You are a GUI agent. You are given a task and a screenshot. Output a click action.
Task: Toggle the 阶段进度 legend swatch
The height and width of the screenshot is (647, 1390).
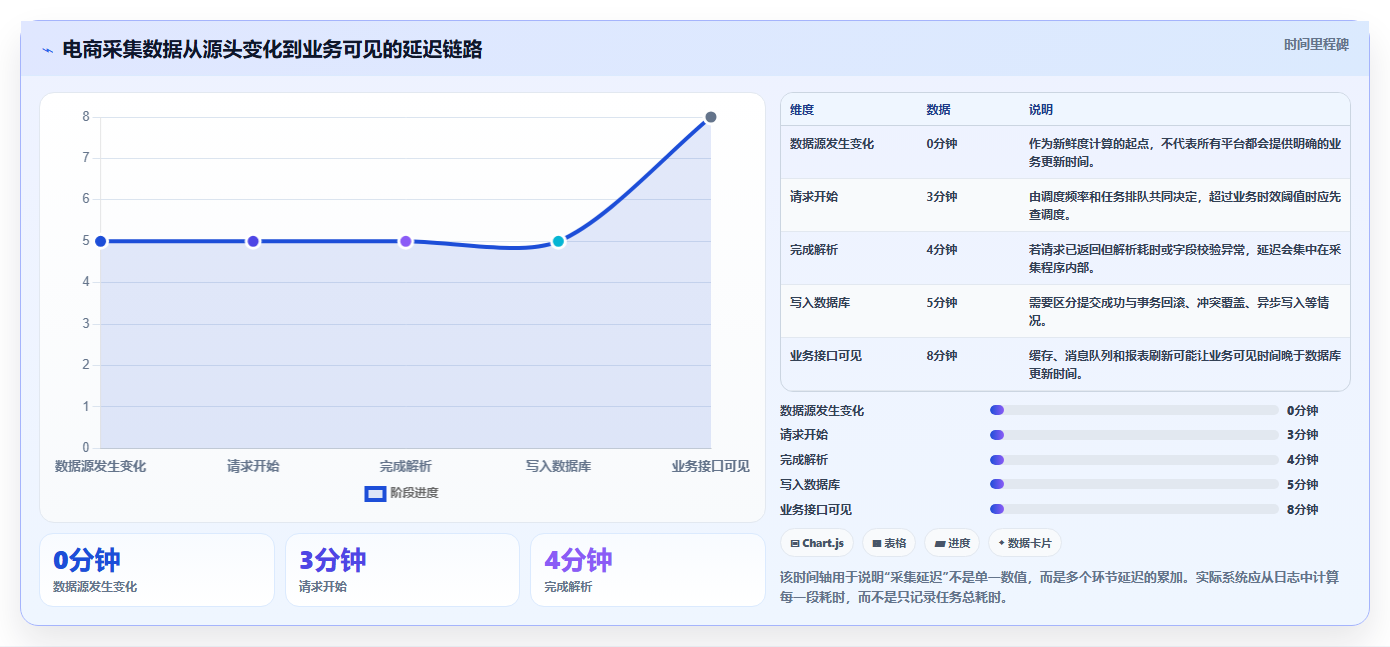(x=375, y=493)
